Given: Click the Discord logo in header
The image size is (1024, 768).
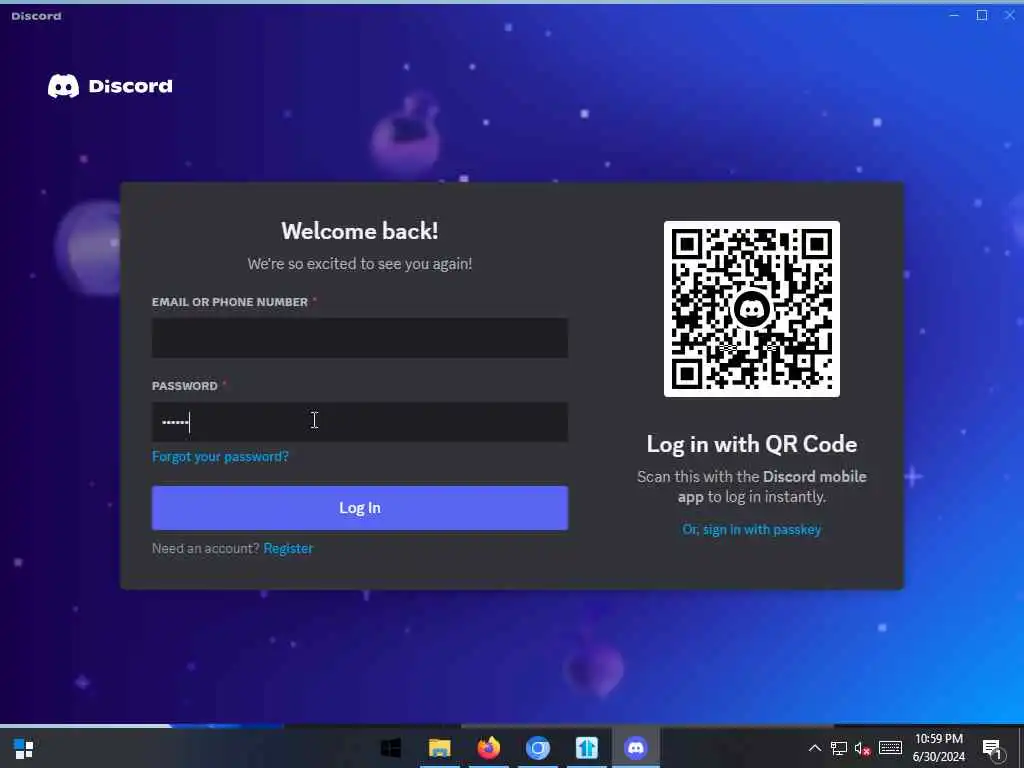Looking at the screenshot, I should pos(110,86).
